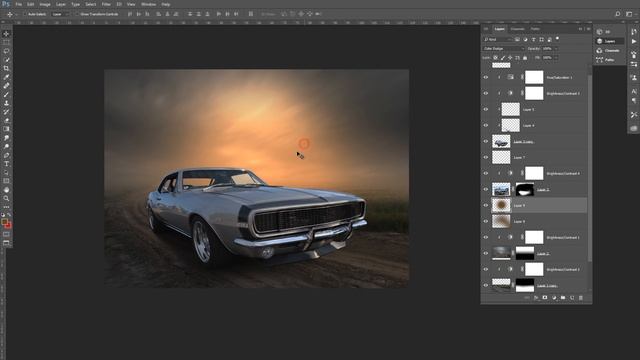
Task: Select the car layer thumbnail with black mask
Action: 501,189
